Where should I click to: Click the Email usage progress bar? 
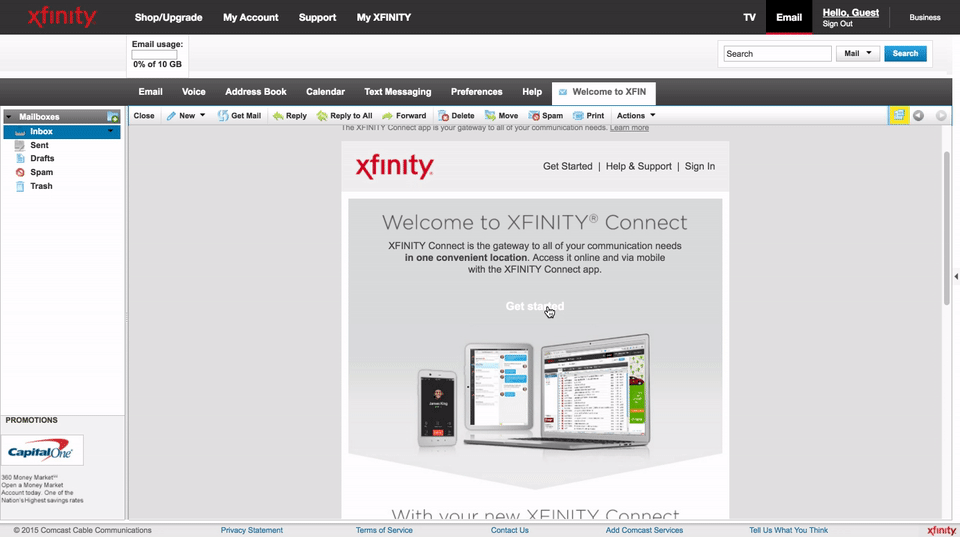coord(154,54)
